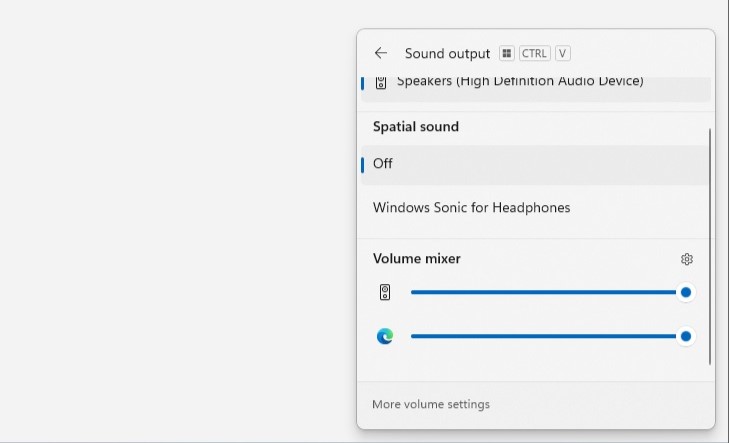Click the CTRL key shortcut badge
This screenshot has width=729, height=443.
(x=534, y=53)
